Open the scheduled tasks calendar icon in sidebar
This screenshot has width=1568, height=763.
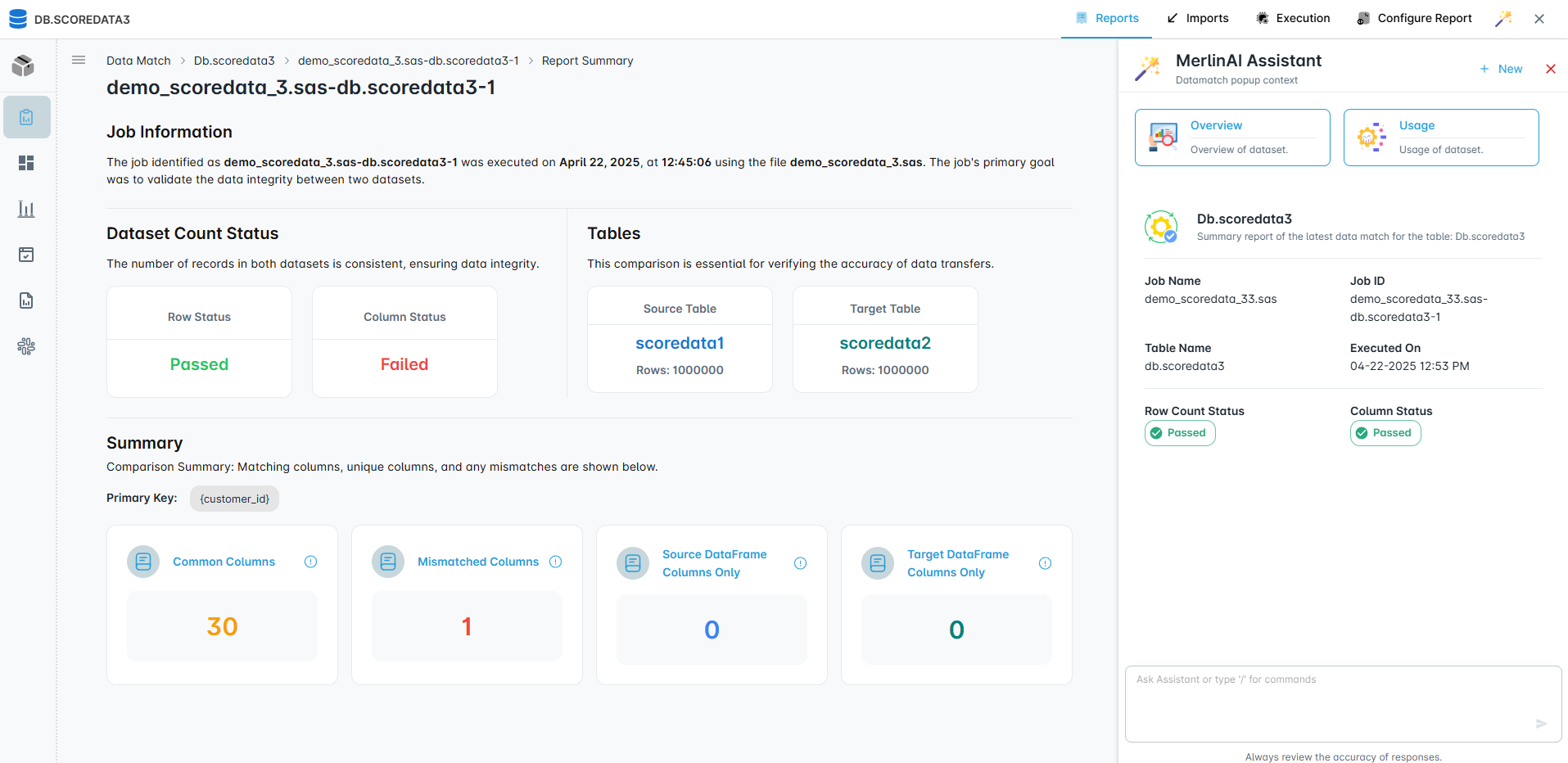26,255
